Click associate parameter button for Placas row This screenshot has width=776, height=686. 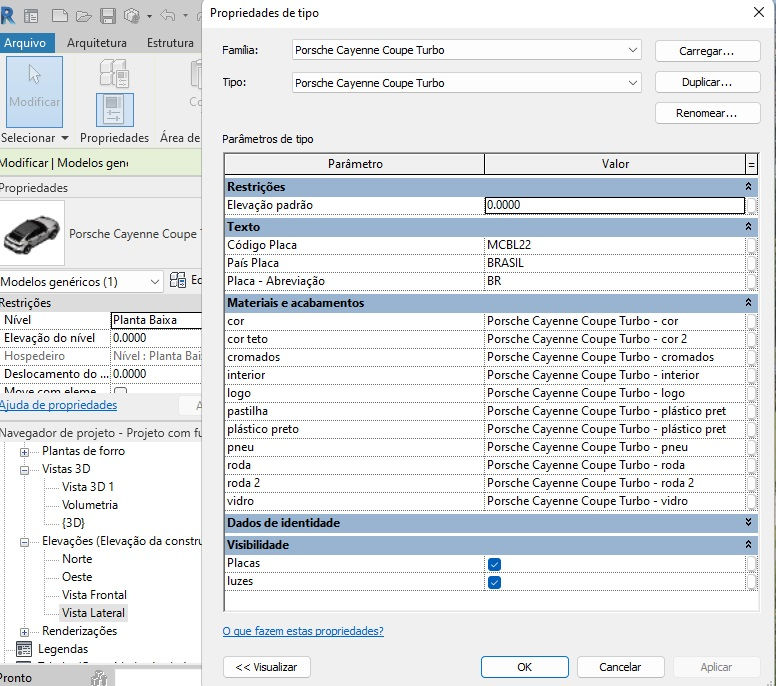(751, 564)
